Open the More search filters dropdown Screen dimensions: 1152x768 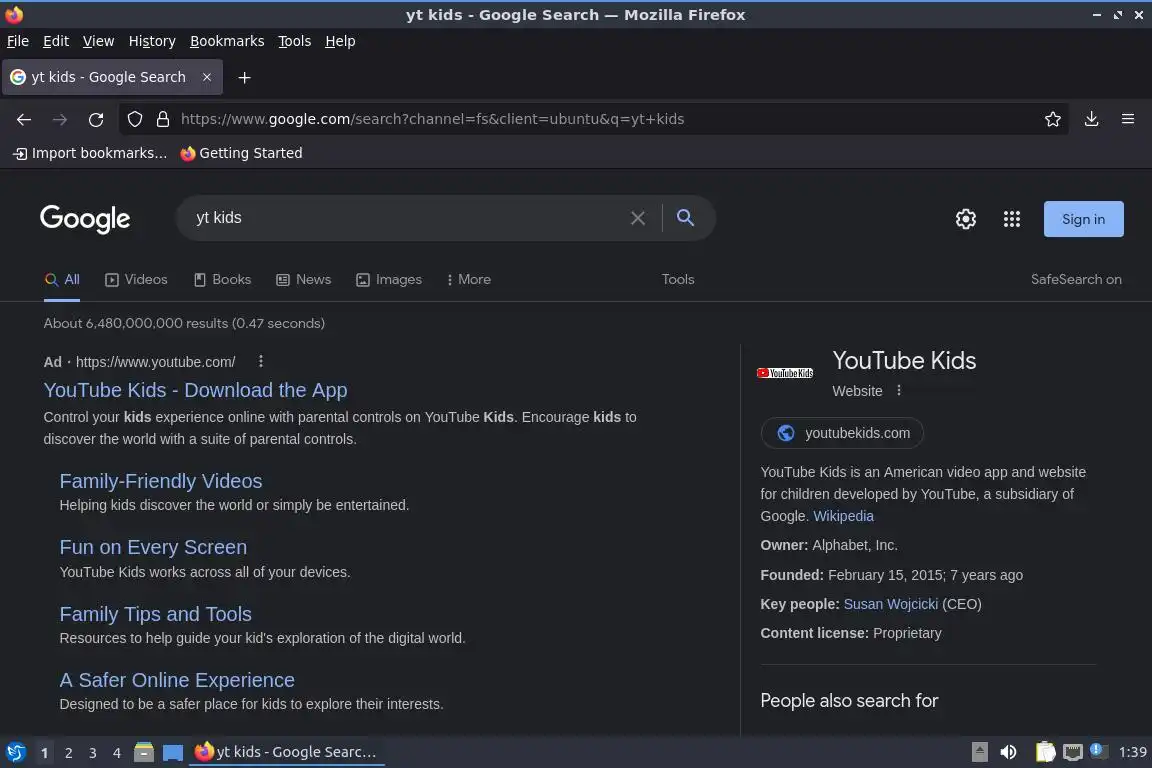(x=469, y=279)
